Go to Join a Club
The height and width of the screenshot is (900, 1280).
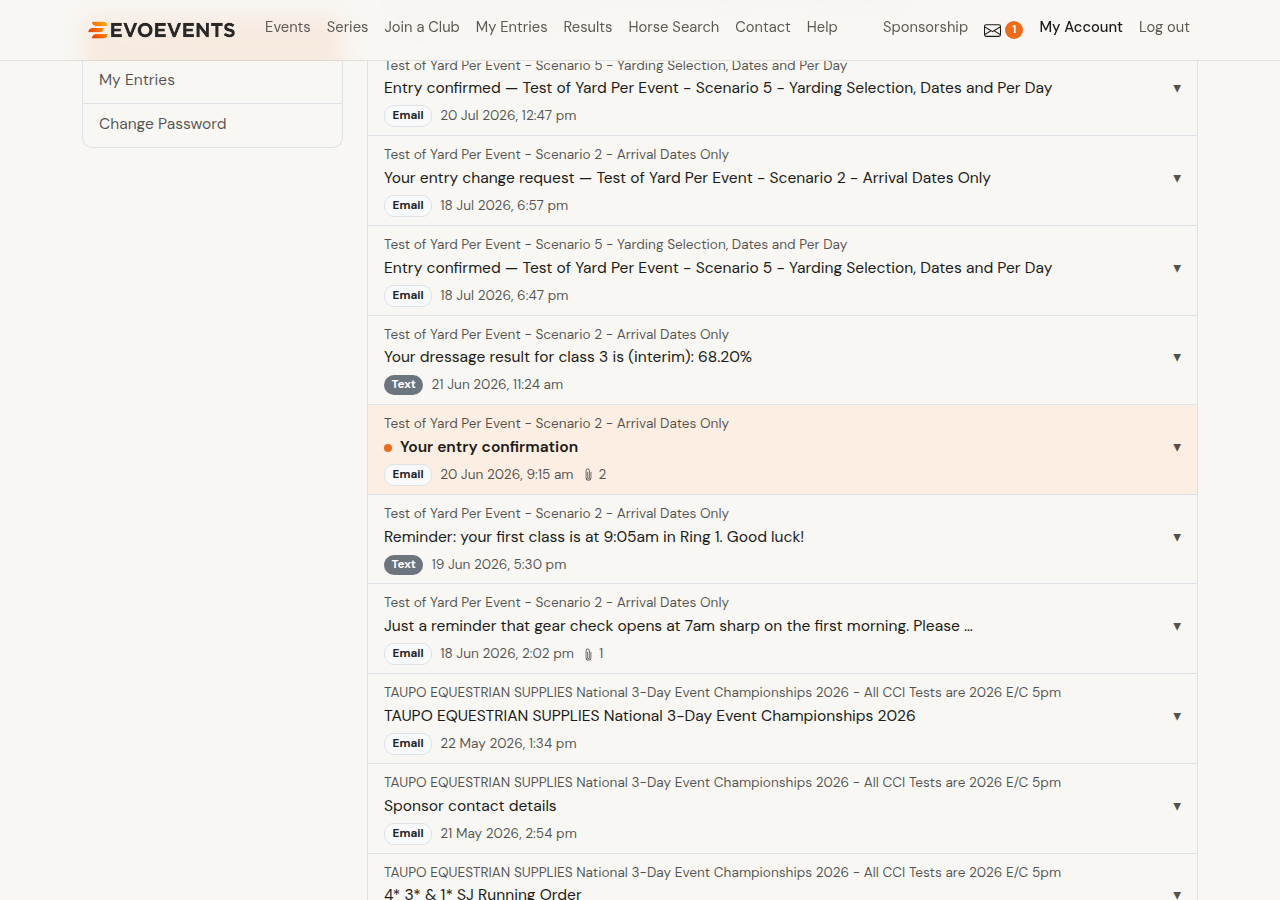coord(422,27)
